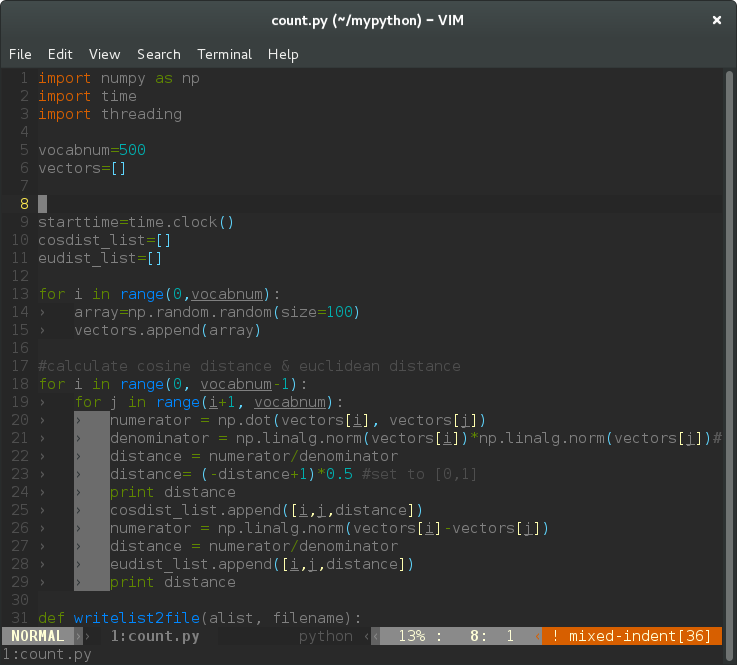Click 'starttime=time.clock()' line
The image size is (737, 665).
pos(135,222)
